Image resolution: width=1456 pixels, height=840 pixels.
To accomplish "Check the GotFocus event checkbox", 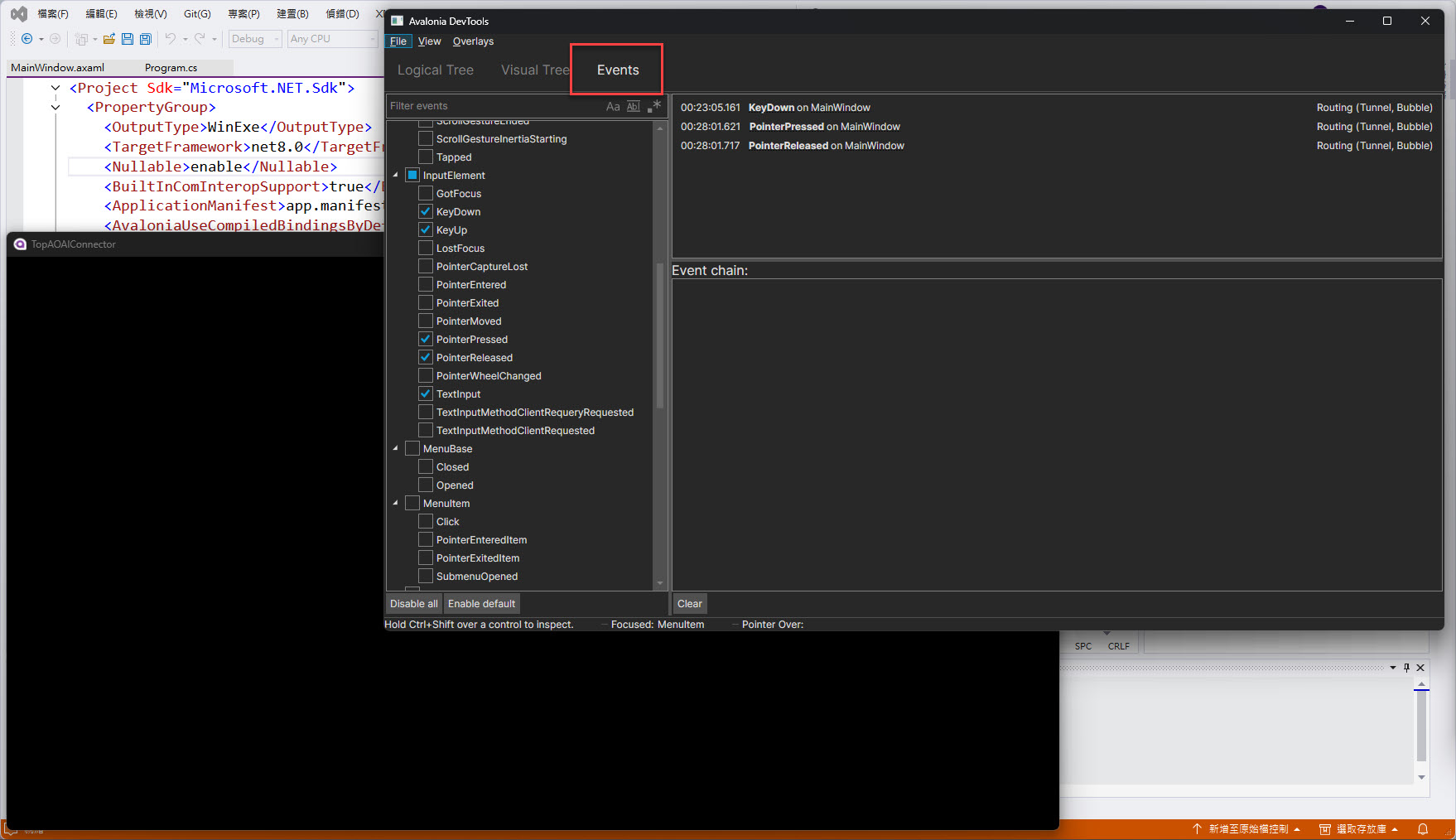I will pos(426,193).
